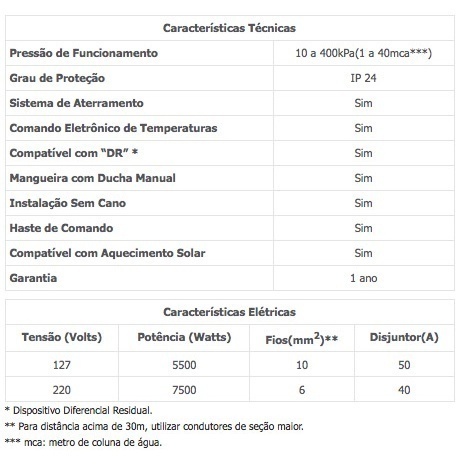
Task: Select the Sistema de Aterramento row label
Action: [x=77, y=103]
